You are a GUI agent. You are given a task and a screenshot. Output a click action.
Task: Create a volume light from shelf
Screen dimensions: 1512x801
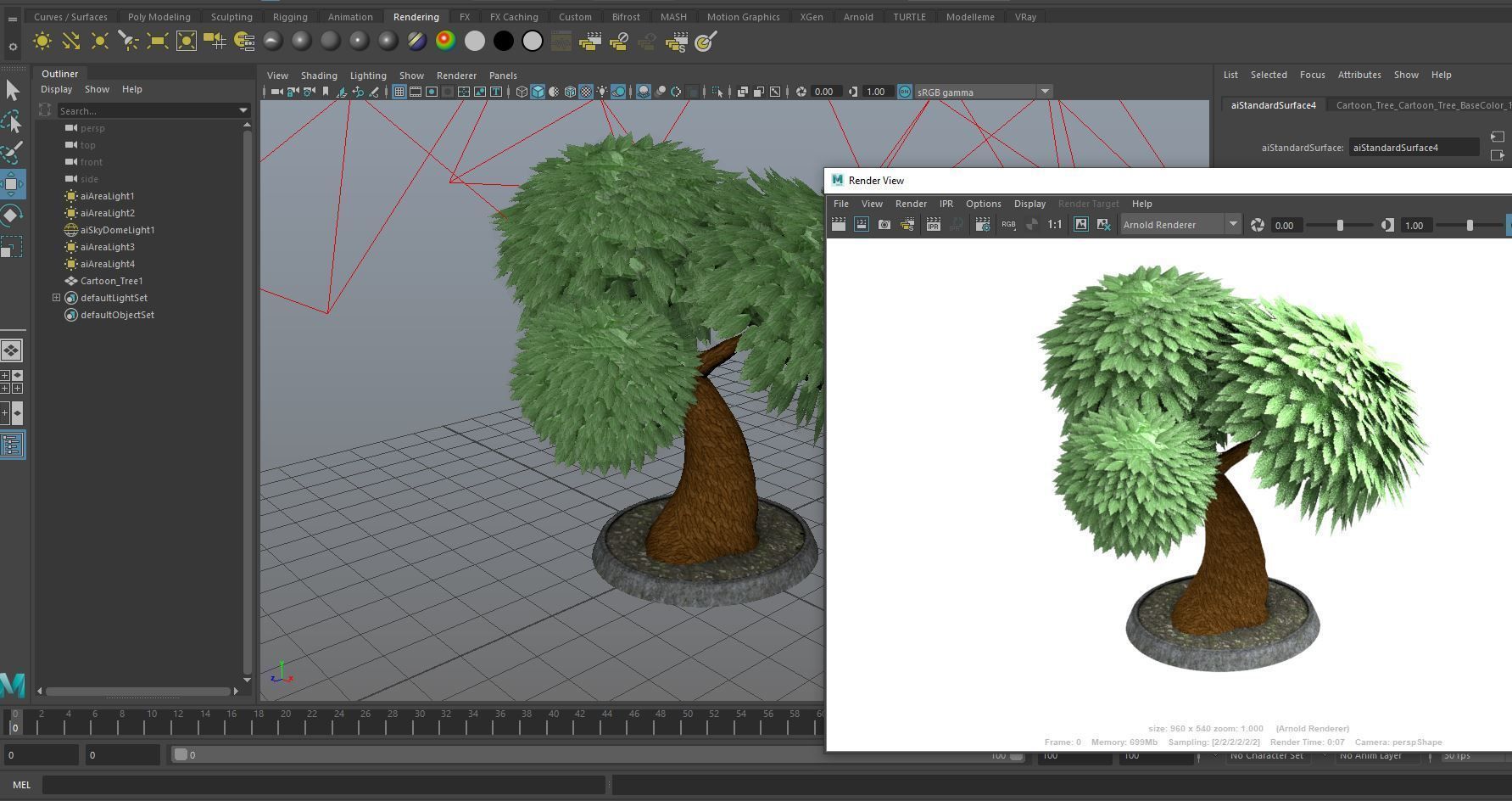tap(187, 41)
